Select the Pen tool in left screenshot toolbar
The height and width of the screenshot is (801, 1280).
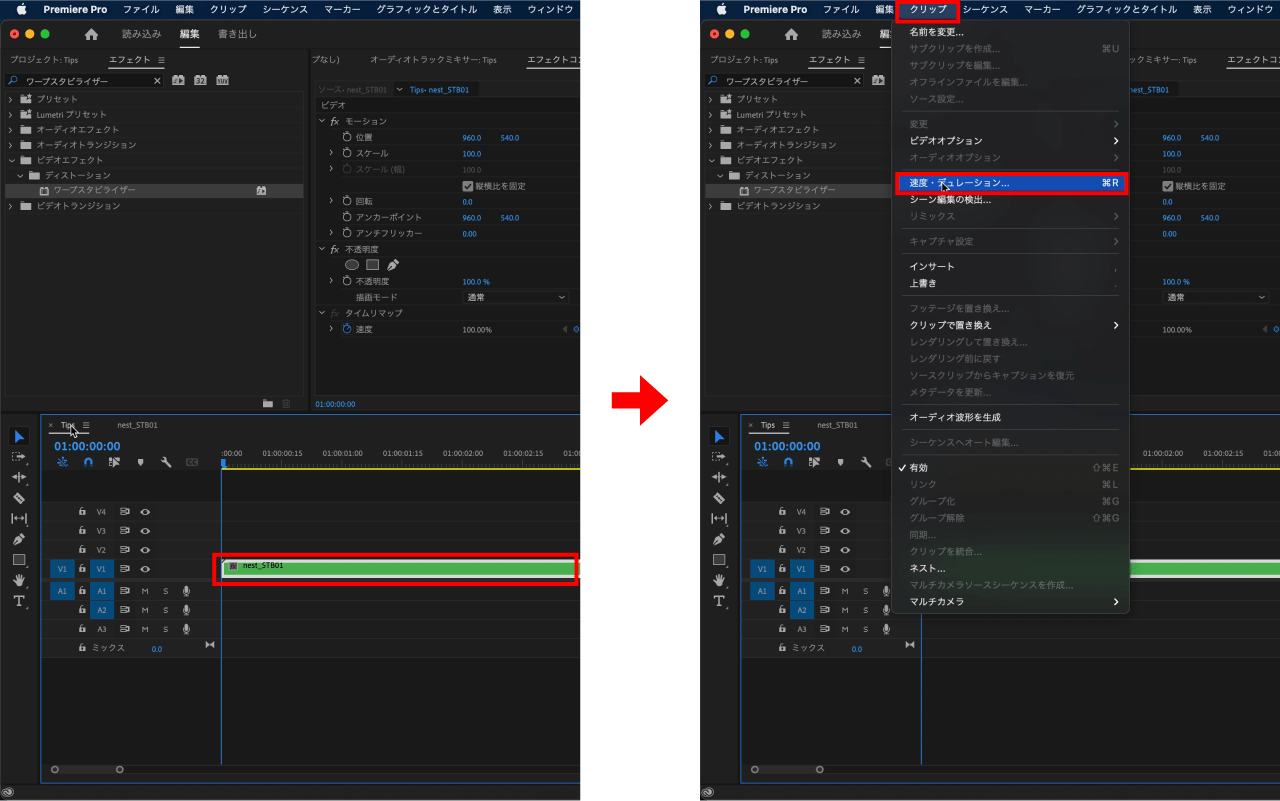19,539
